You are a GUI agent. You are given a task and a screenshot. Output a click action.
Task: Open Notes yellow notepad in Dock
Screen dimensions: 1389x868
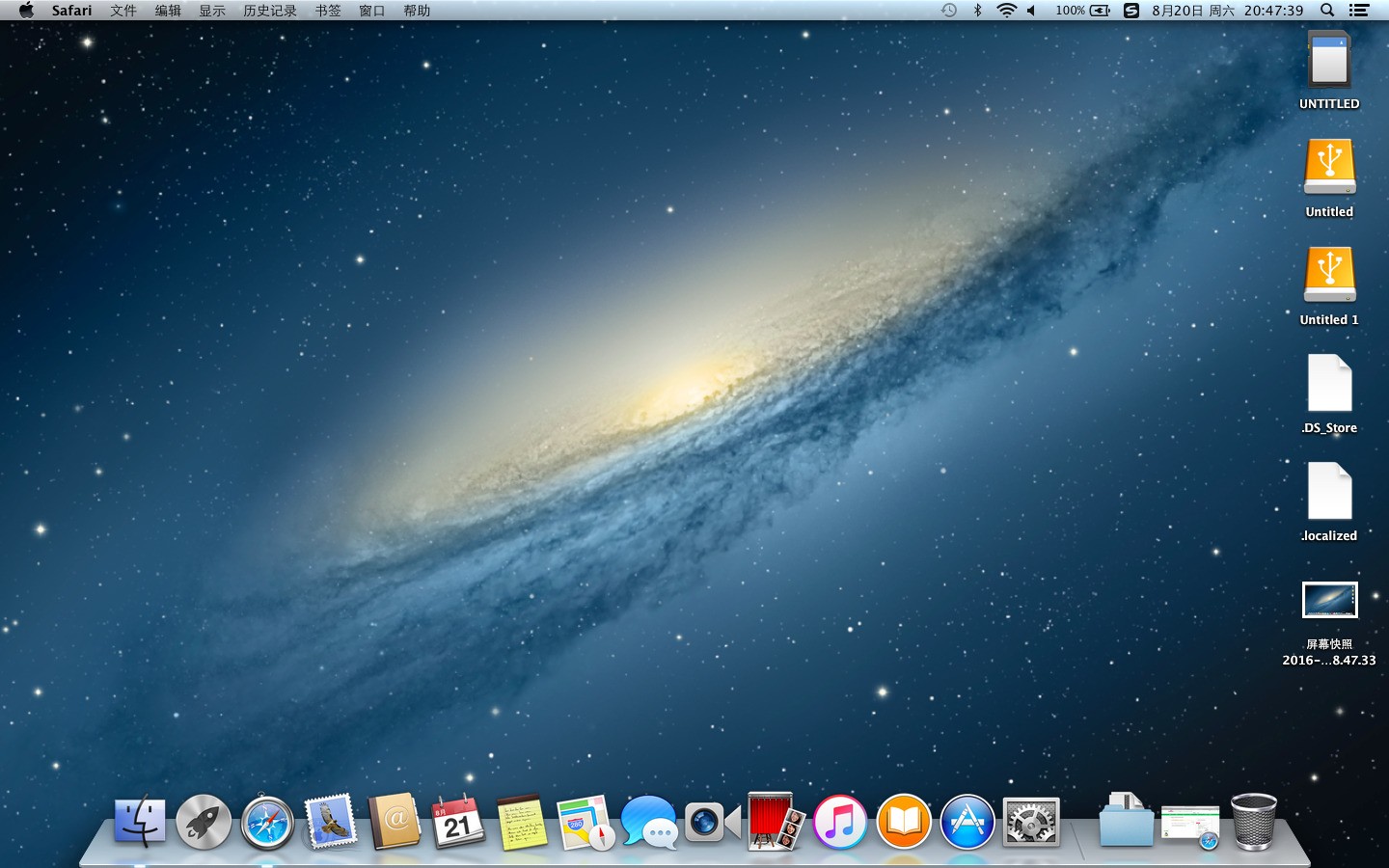click(x=522, y=822)
